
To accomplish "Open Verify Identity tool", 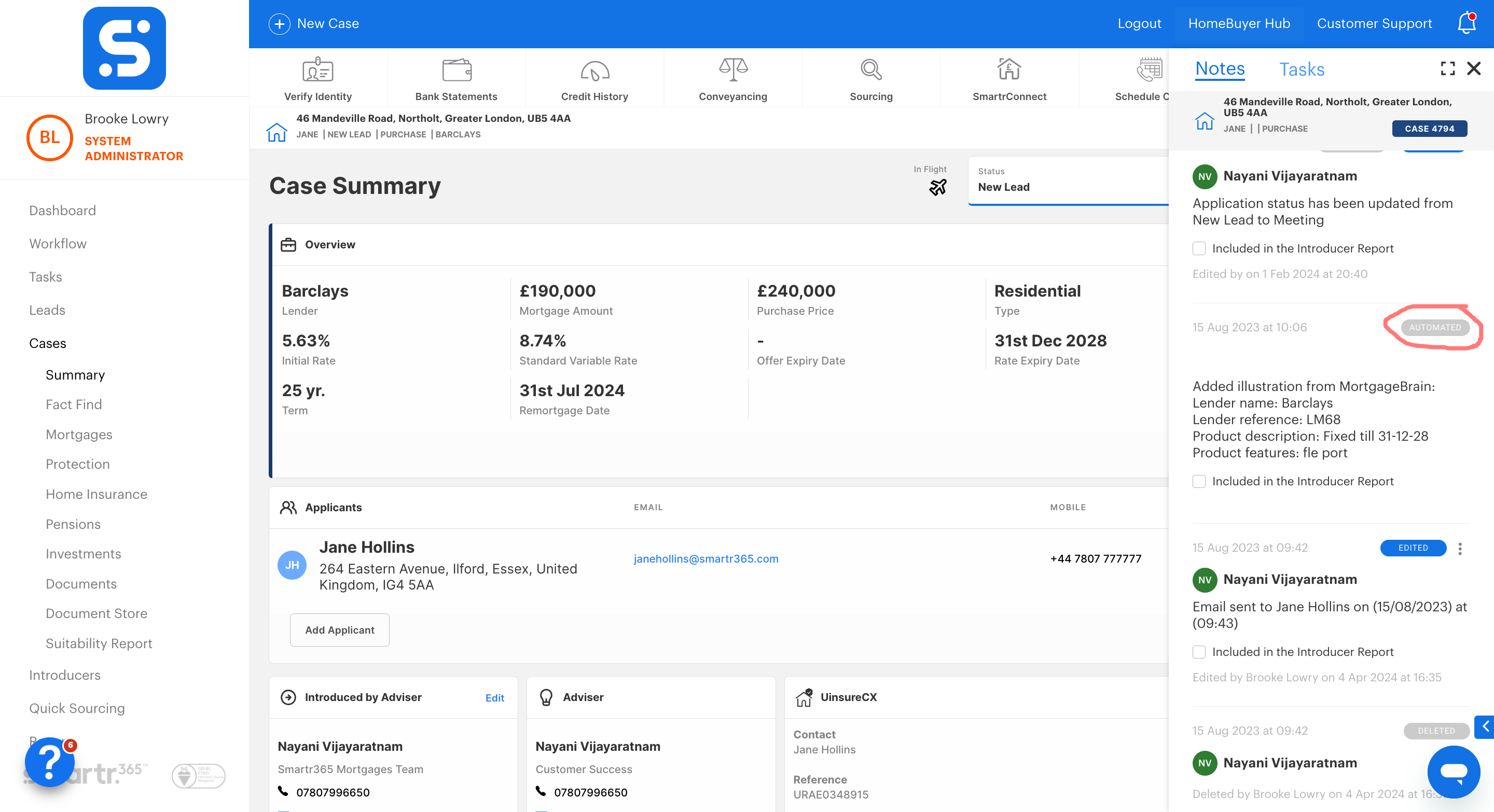I will [x=318, y=79].
